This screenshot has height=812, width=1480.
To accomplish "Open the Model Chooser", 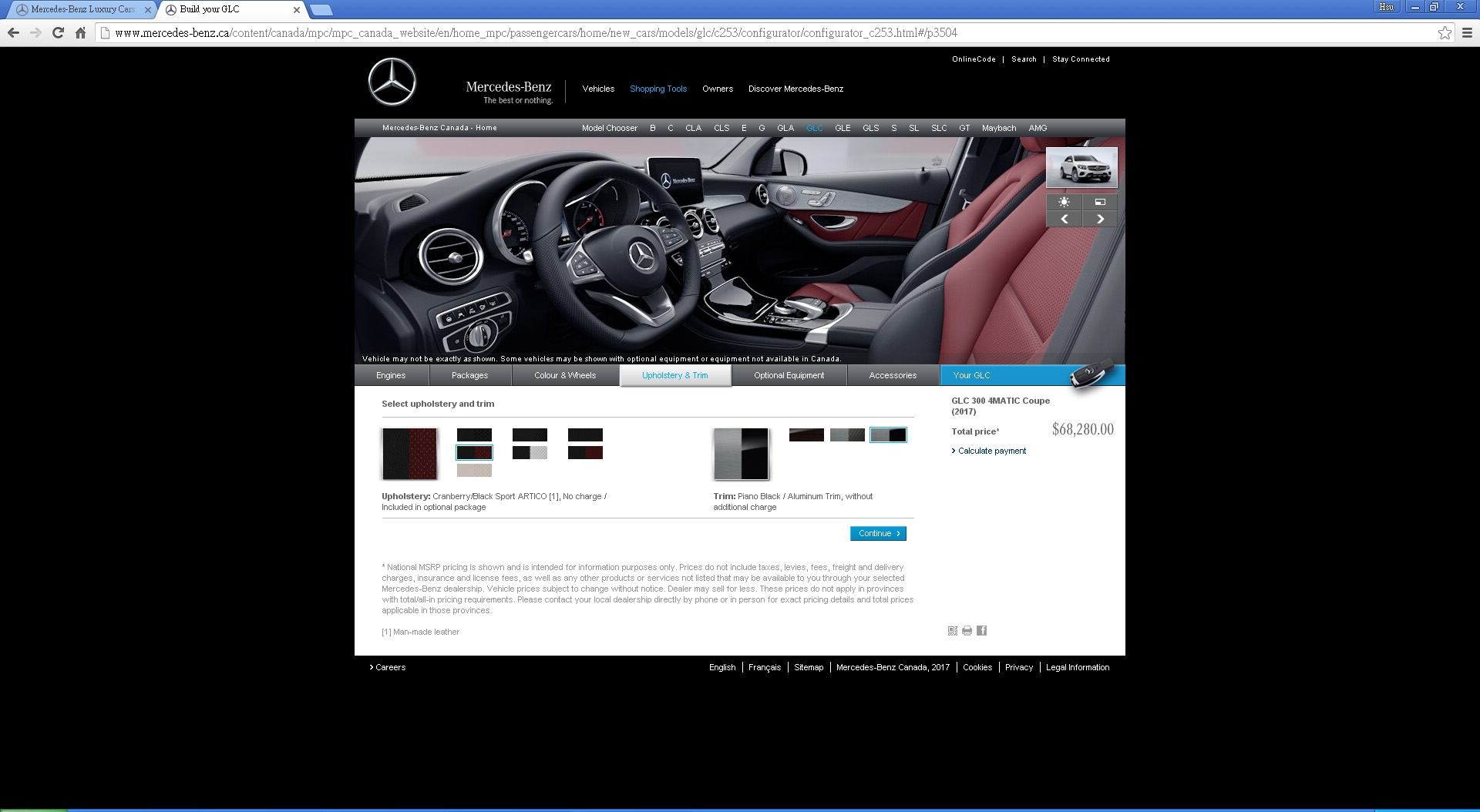I will [610, 128].
